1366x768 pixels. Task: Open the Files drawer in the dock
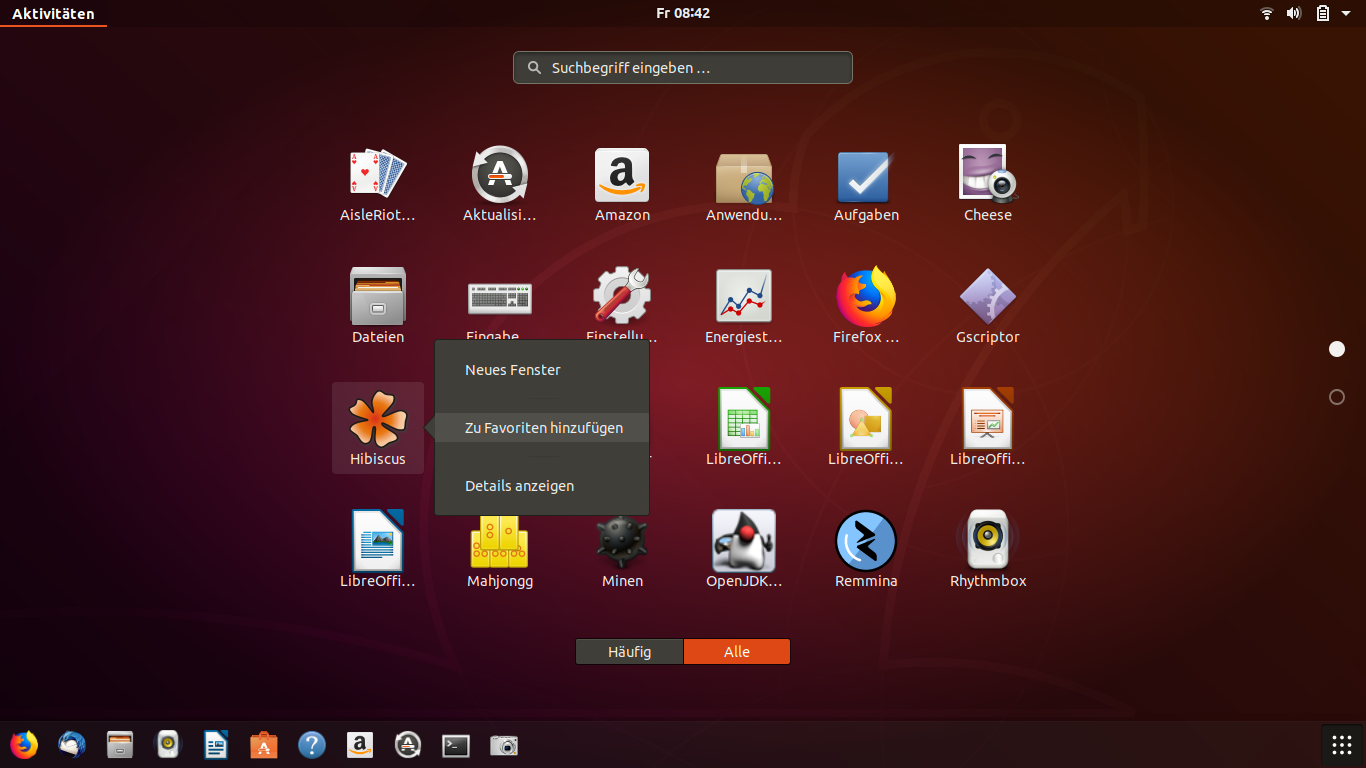click(x=120, y=745)
